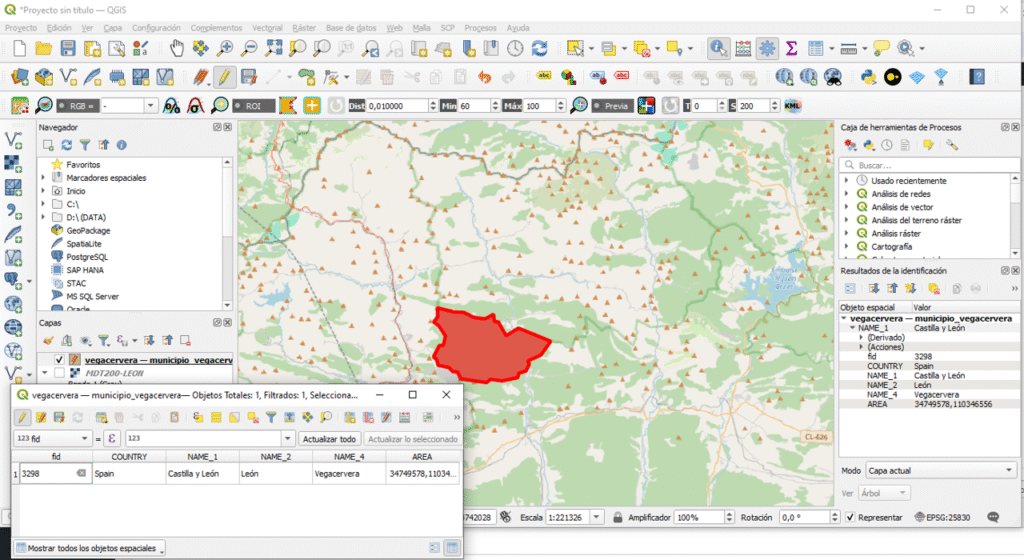This screenshot has width=1024, height=560.
Task: Select the Pan Map hand tool
Action: coord(177,48)
